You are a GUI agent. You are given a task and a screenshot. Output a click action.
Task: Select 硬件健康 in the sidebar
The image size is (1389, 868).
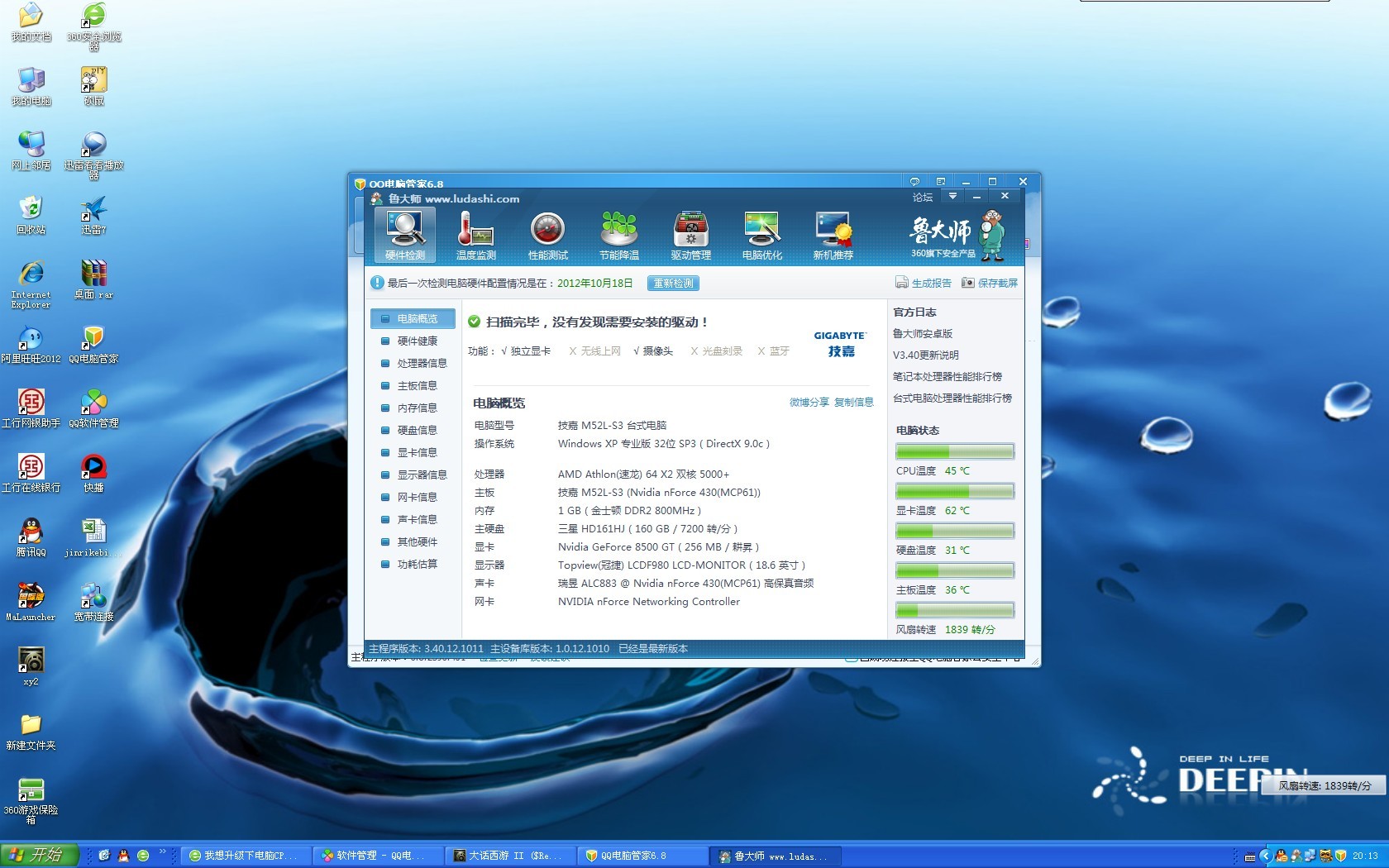click(x=413, y=341)
